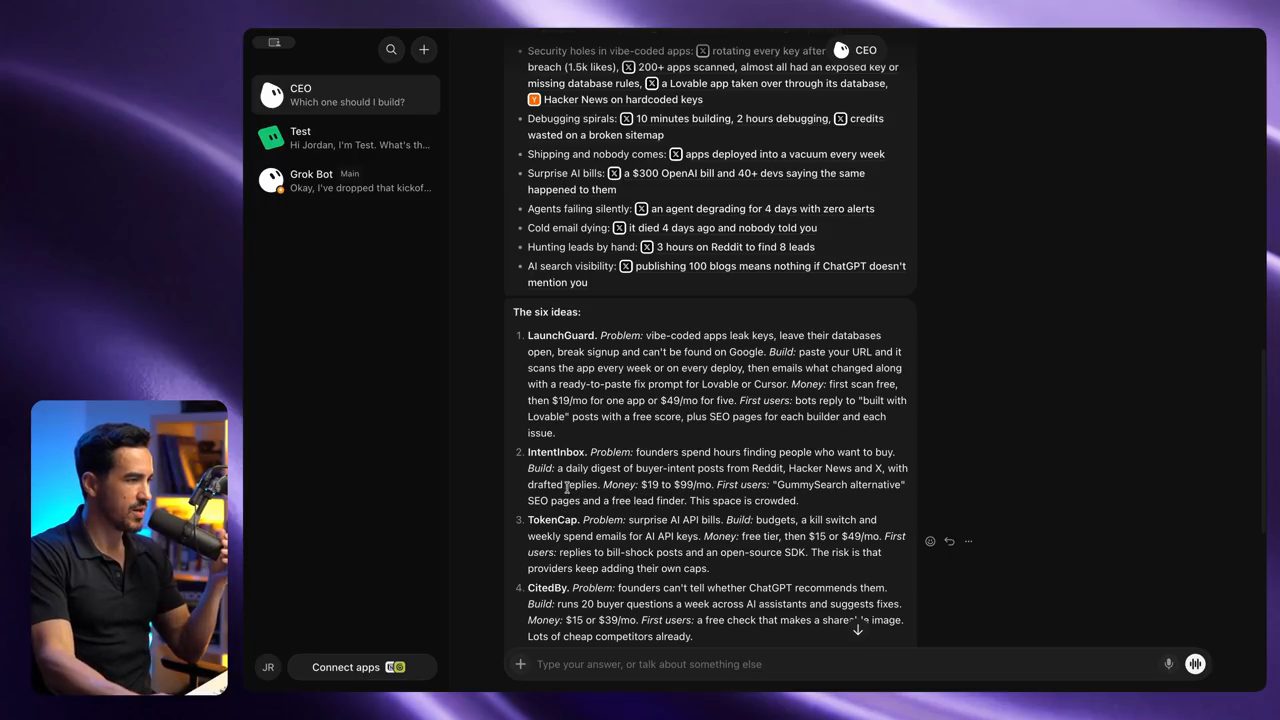Click the reply arrow icon beside the message
Image resolution: width=1280 pixels, height=720 pixels.
point(949,541)
